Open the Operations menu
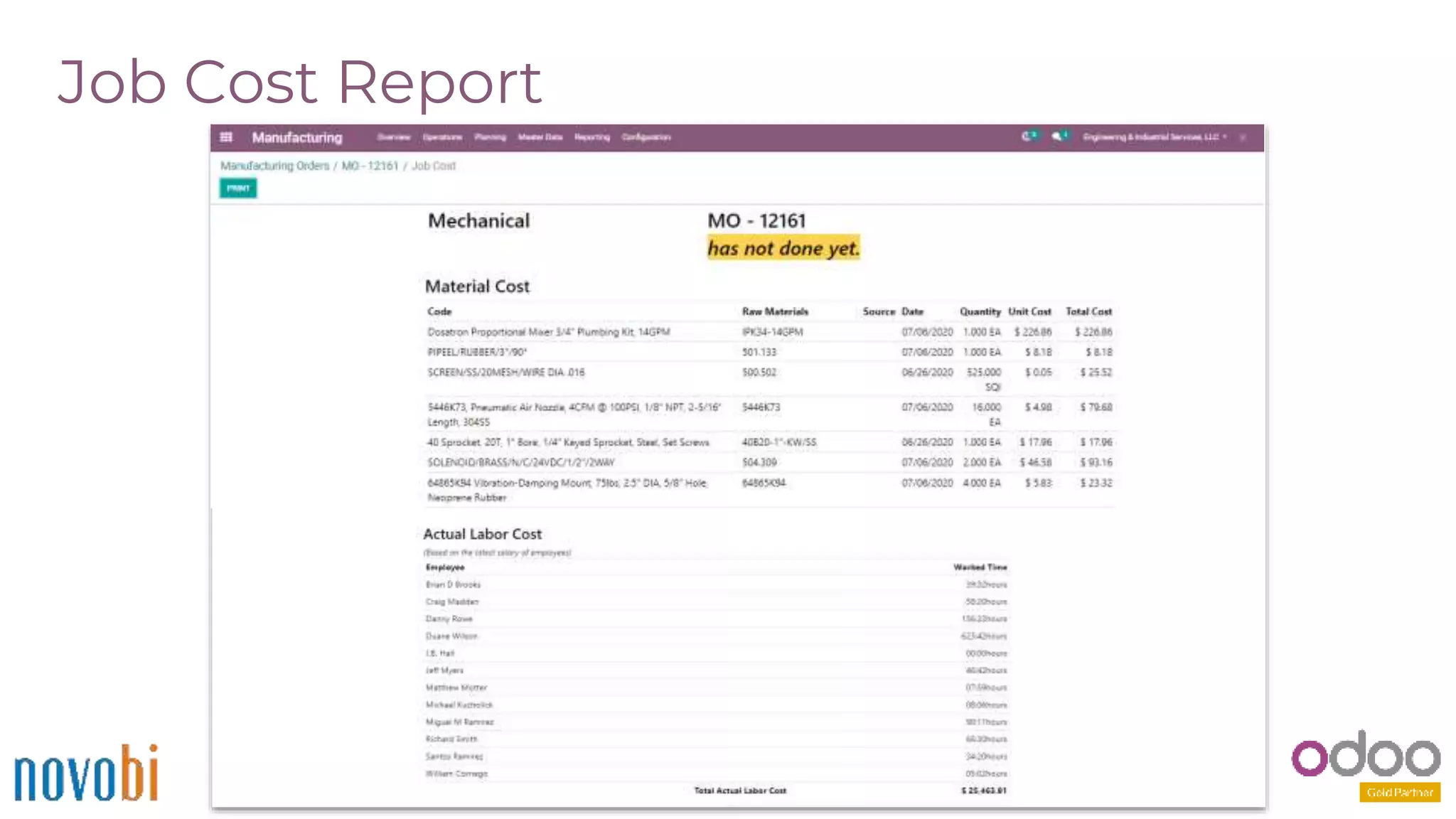 442,137
